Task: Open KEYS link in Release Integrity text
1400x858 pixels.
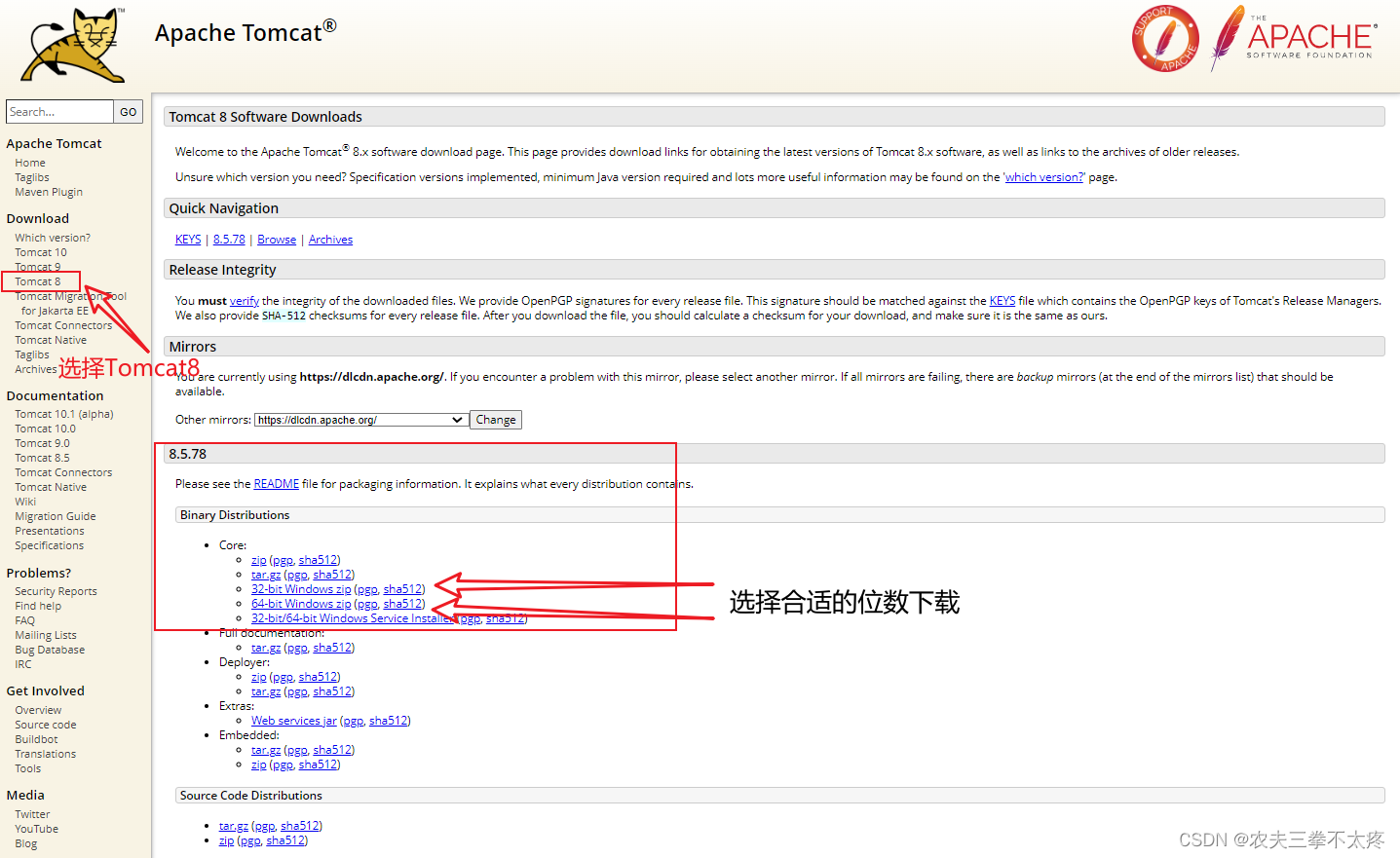Action: (x=1003, y=301)
